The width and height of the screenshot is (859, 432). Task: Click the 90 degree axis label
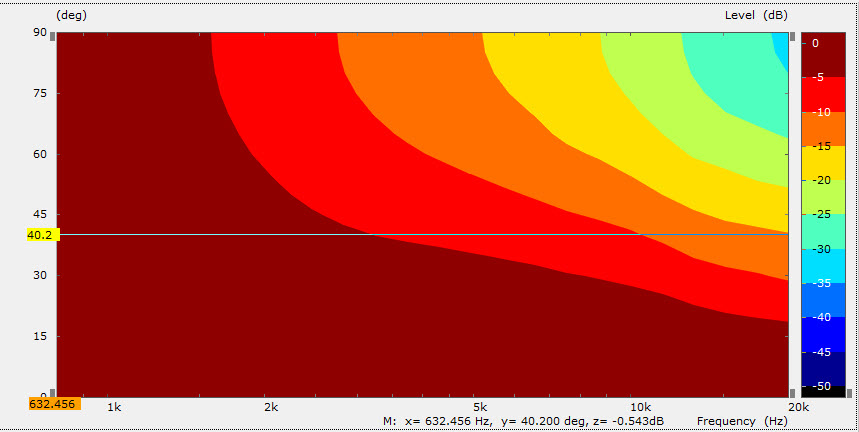(40, 32)
